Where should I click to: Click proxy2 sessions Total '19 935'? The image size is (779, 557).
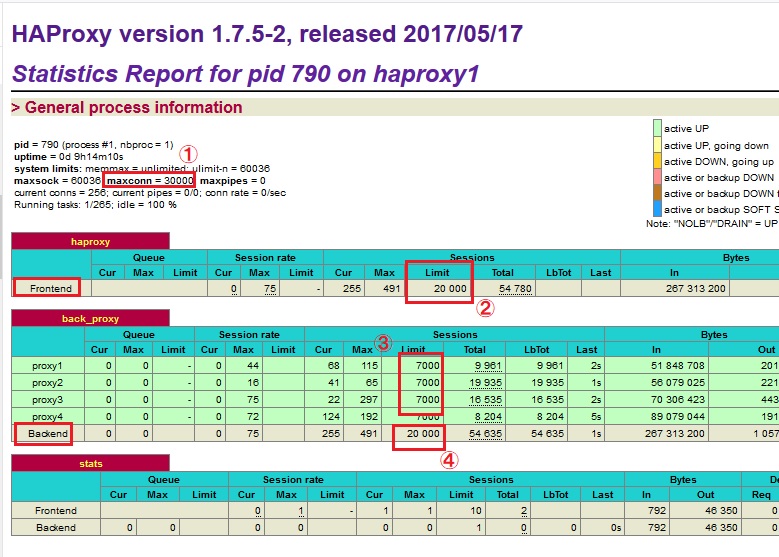click(x=485, y=383)
